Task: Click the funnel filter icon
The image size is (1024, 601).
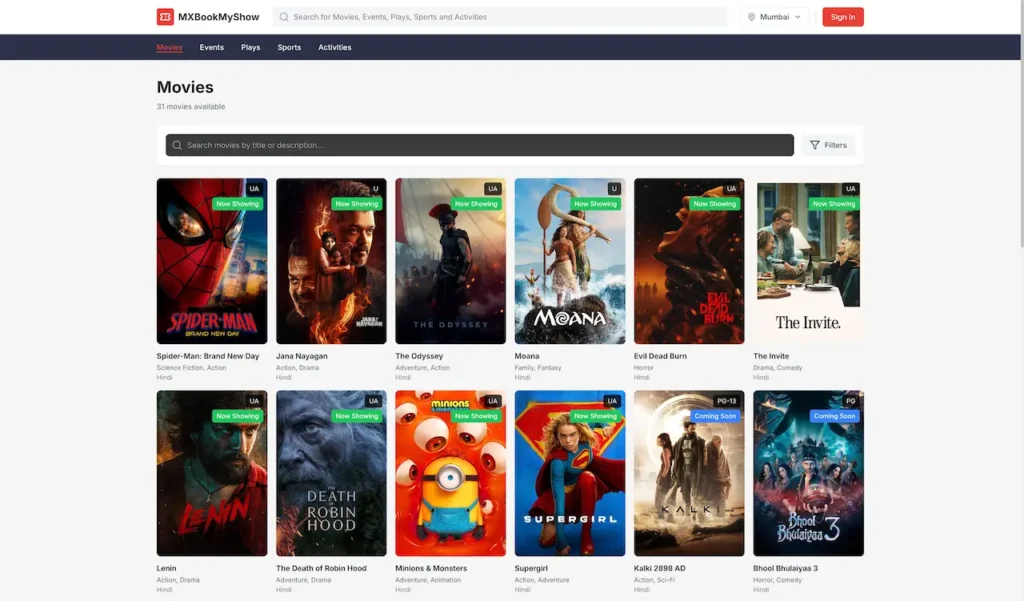Action: click(814, 145)
